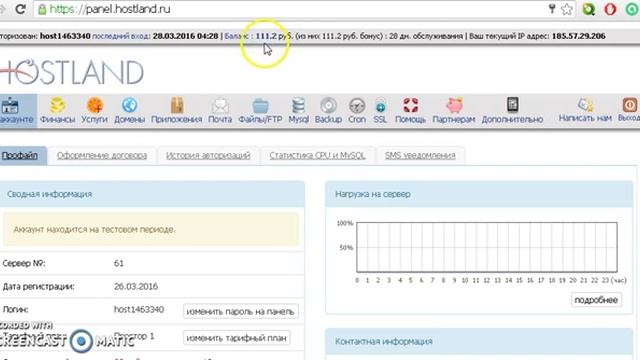
Task: Click the test period notice text
Action: pos(95,229)
